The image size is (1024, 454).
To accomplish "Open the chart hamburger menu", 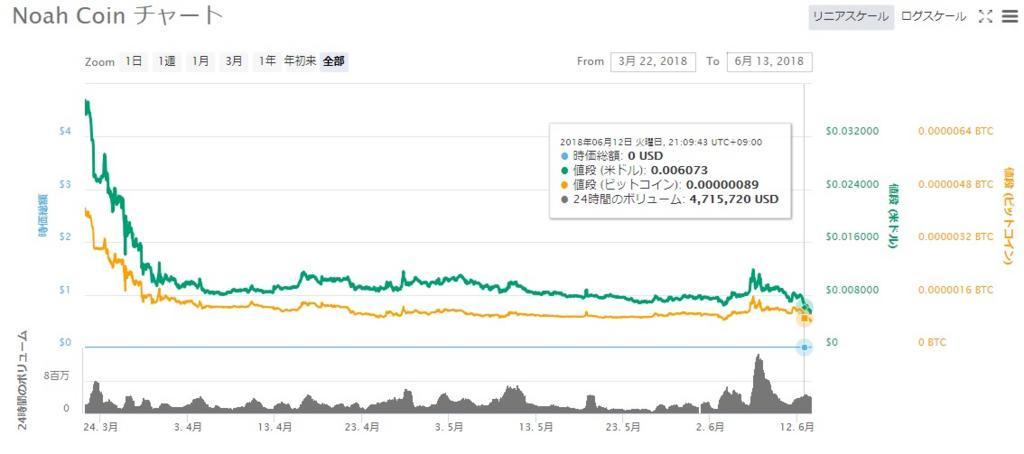I will [1008, 17].
